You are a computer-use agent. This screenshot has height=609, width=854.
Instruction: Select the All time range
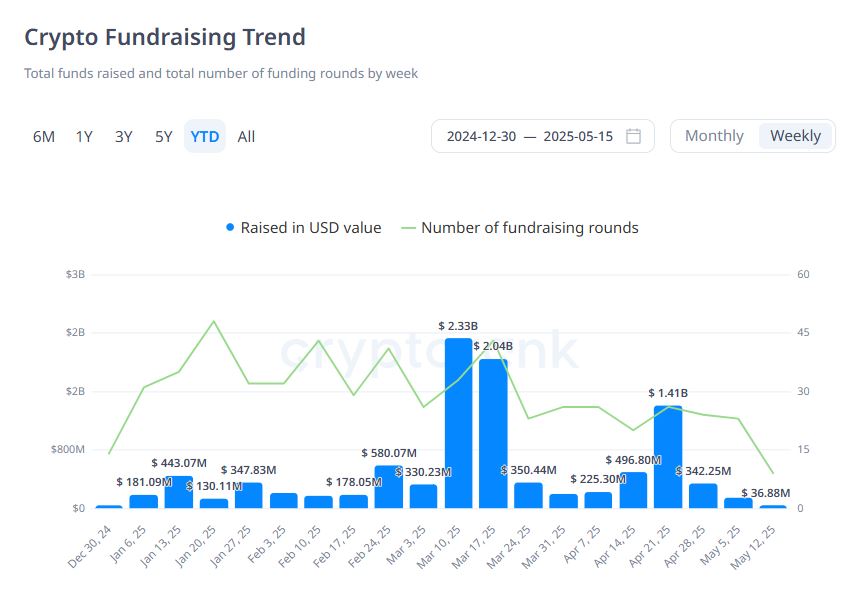point(246,137)
